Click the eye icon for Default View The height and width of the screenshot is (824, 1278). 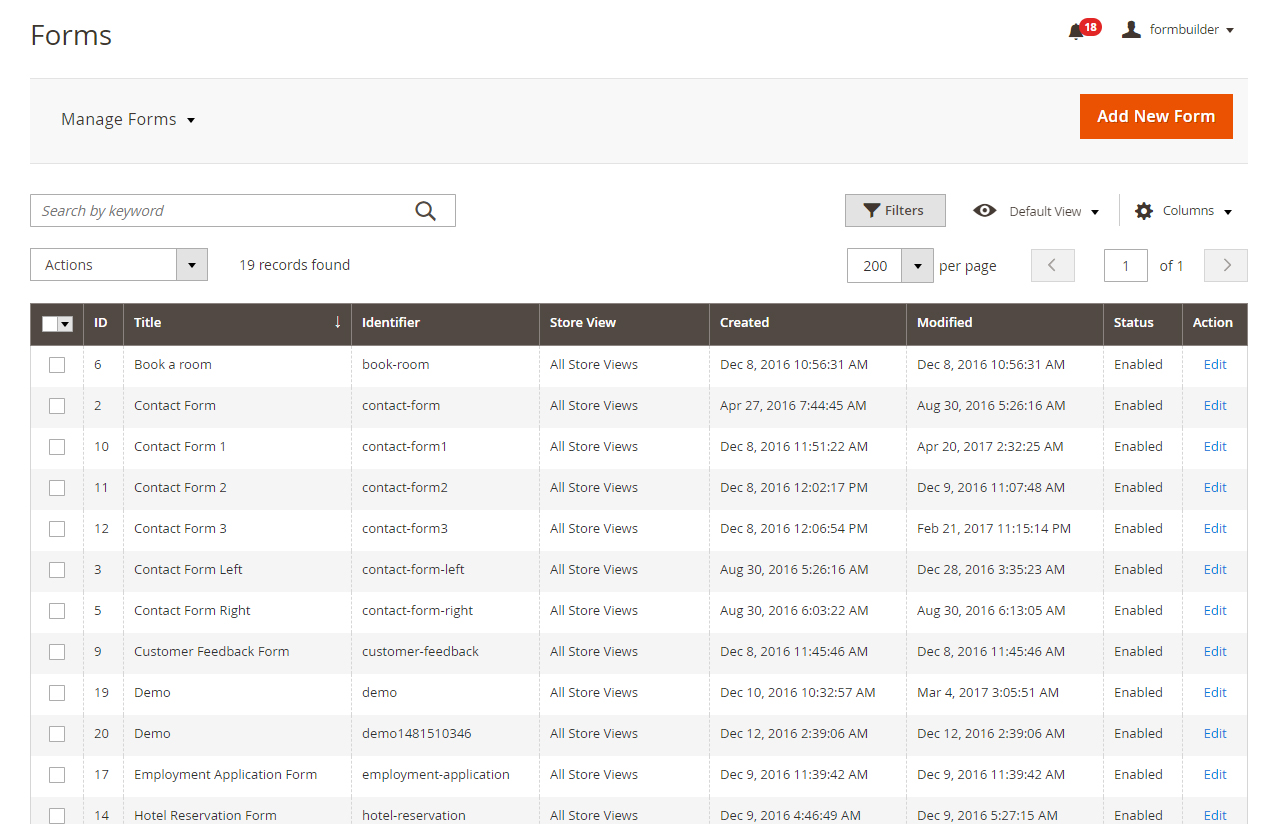985,211
